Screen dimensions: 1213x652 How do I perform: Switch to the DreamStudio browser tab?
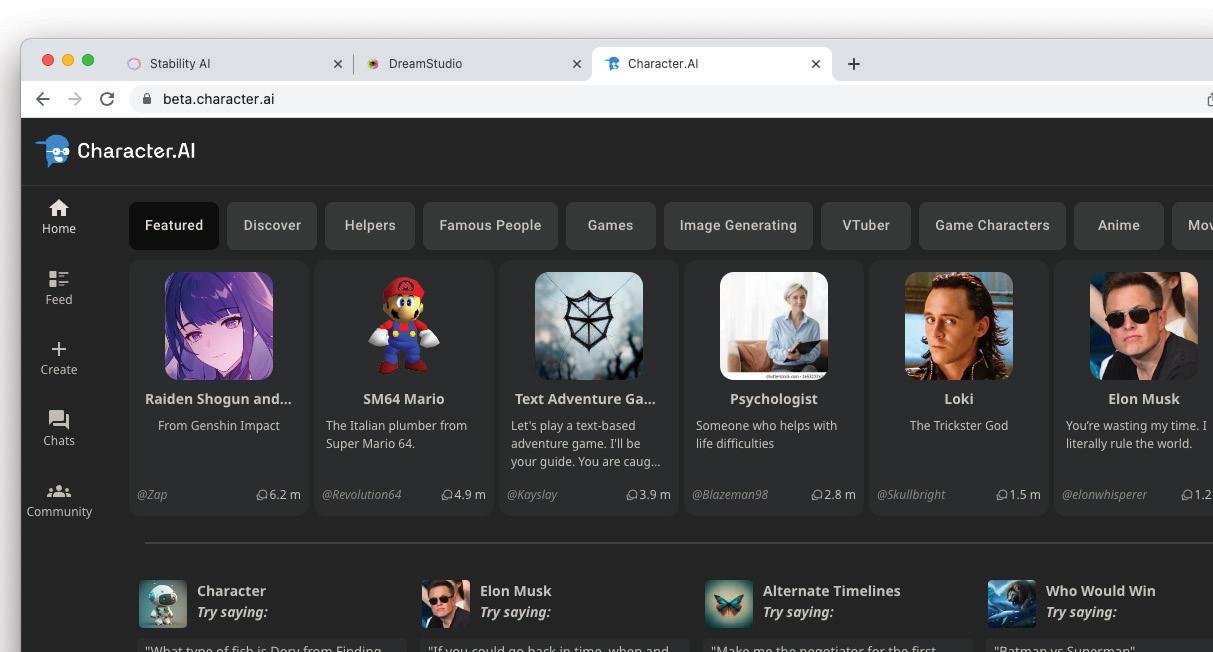(473, 64)
